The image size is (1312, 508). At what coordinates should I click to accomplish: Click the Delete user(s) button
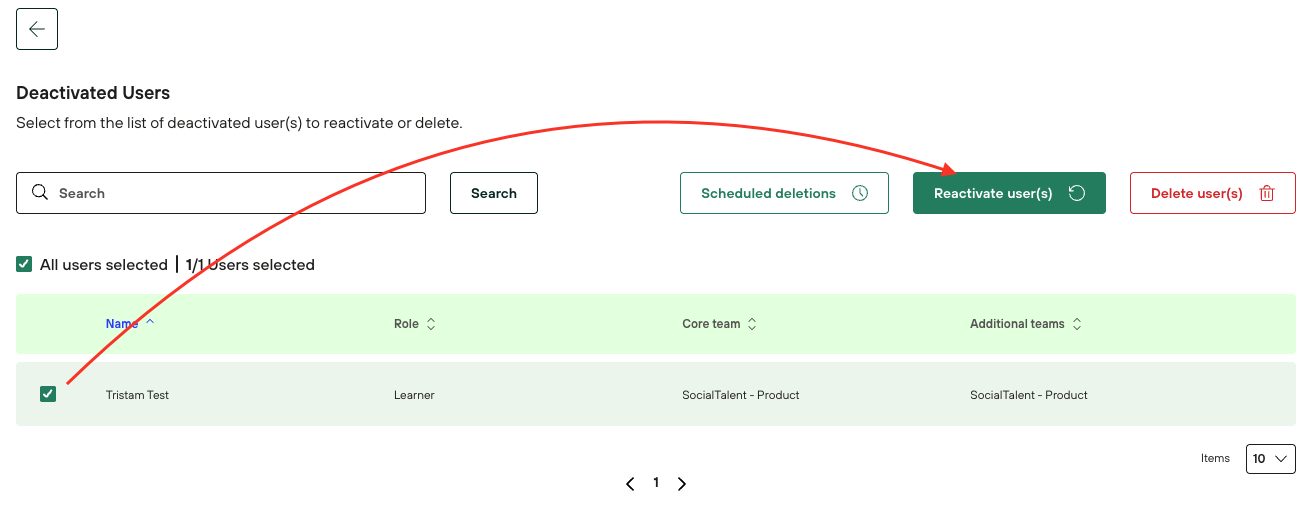point(1196,193)
